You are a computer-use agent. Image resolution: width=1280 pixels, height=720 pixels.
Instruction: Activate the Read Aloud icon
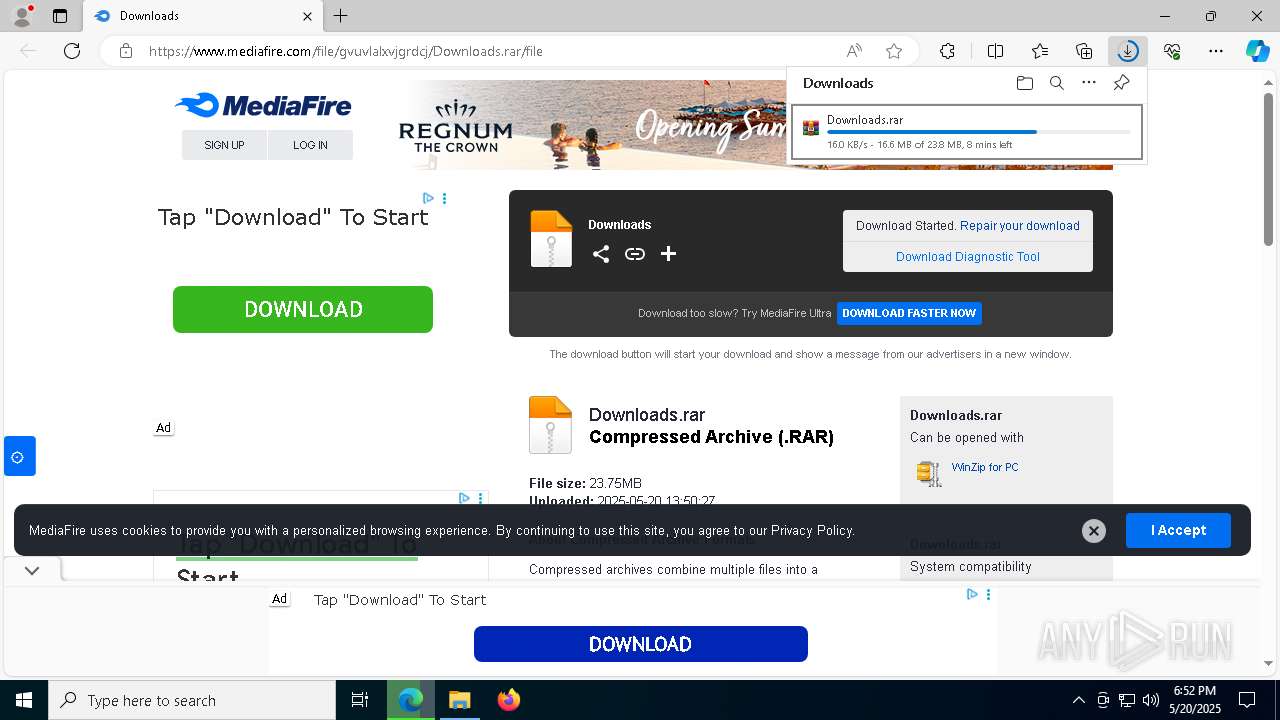(x=854, y=51)
